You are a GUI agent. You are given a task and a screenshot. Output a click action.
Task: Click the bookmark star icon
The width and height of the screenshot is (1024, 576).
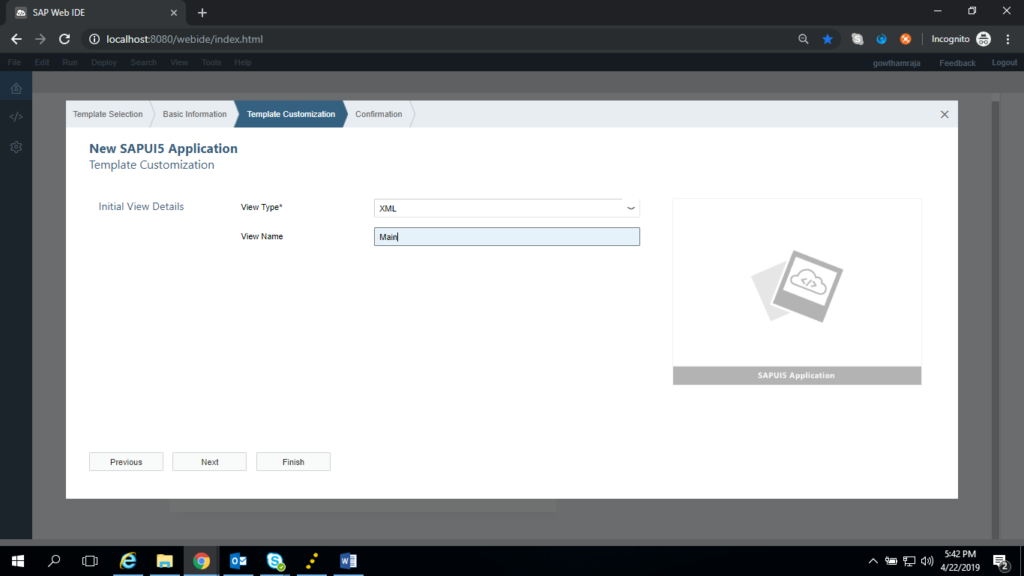(827, 39)
